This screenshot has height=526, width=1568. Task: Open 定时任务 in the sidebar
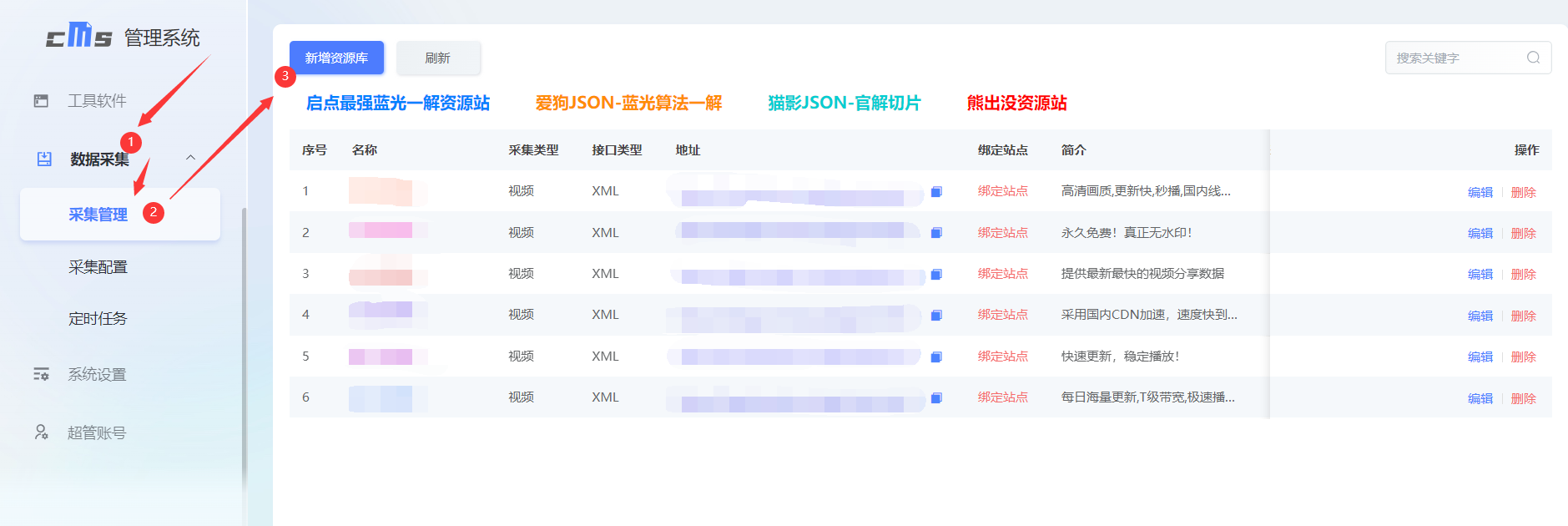coord(98,318)
